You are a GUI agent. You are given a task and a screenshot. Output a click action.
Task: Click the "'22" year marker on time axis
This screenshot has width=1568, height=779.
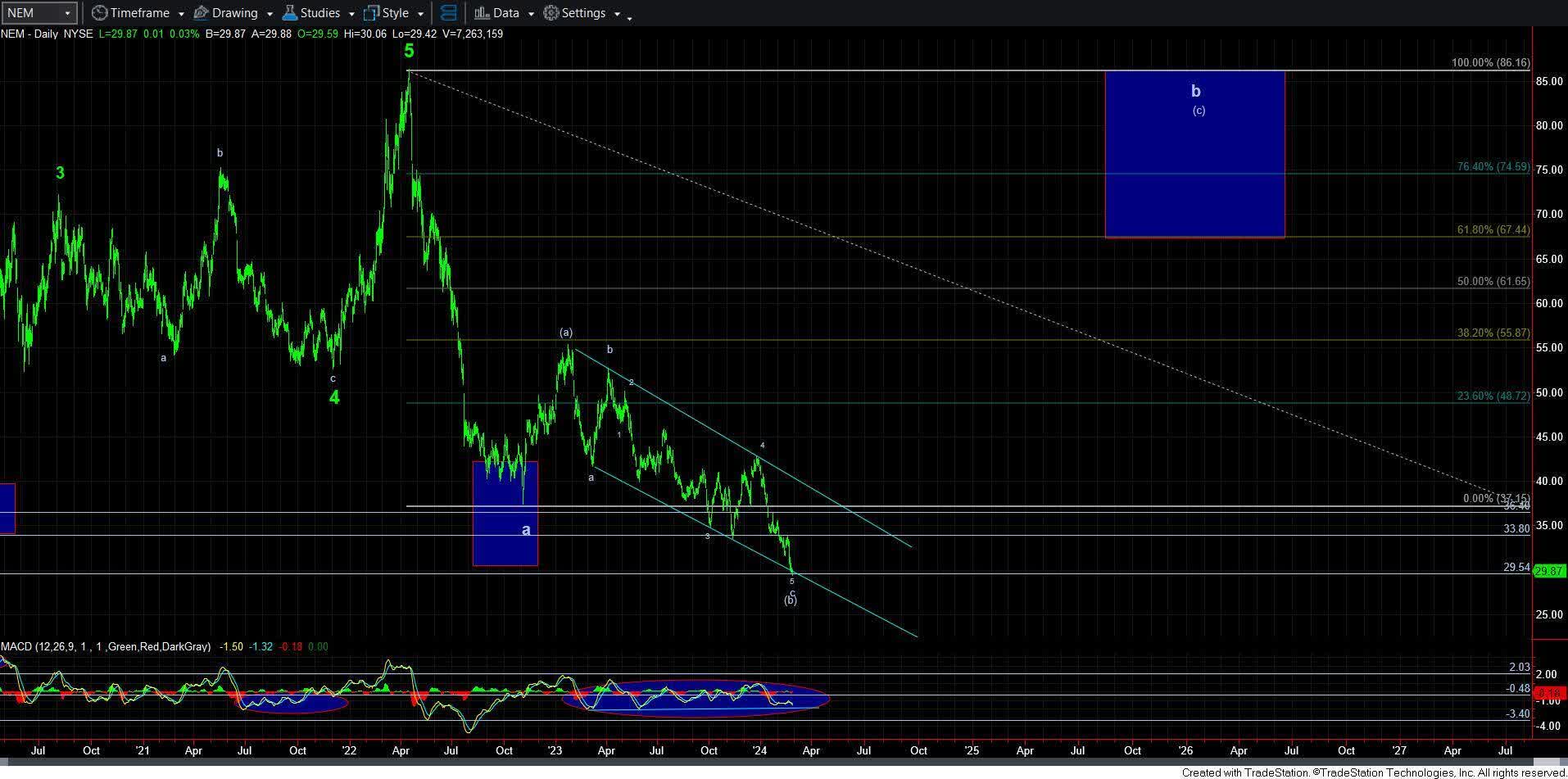[x=348, y=750]
